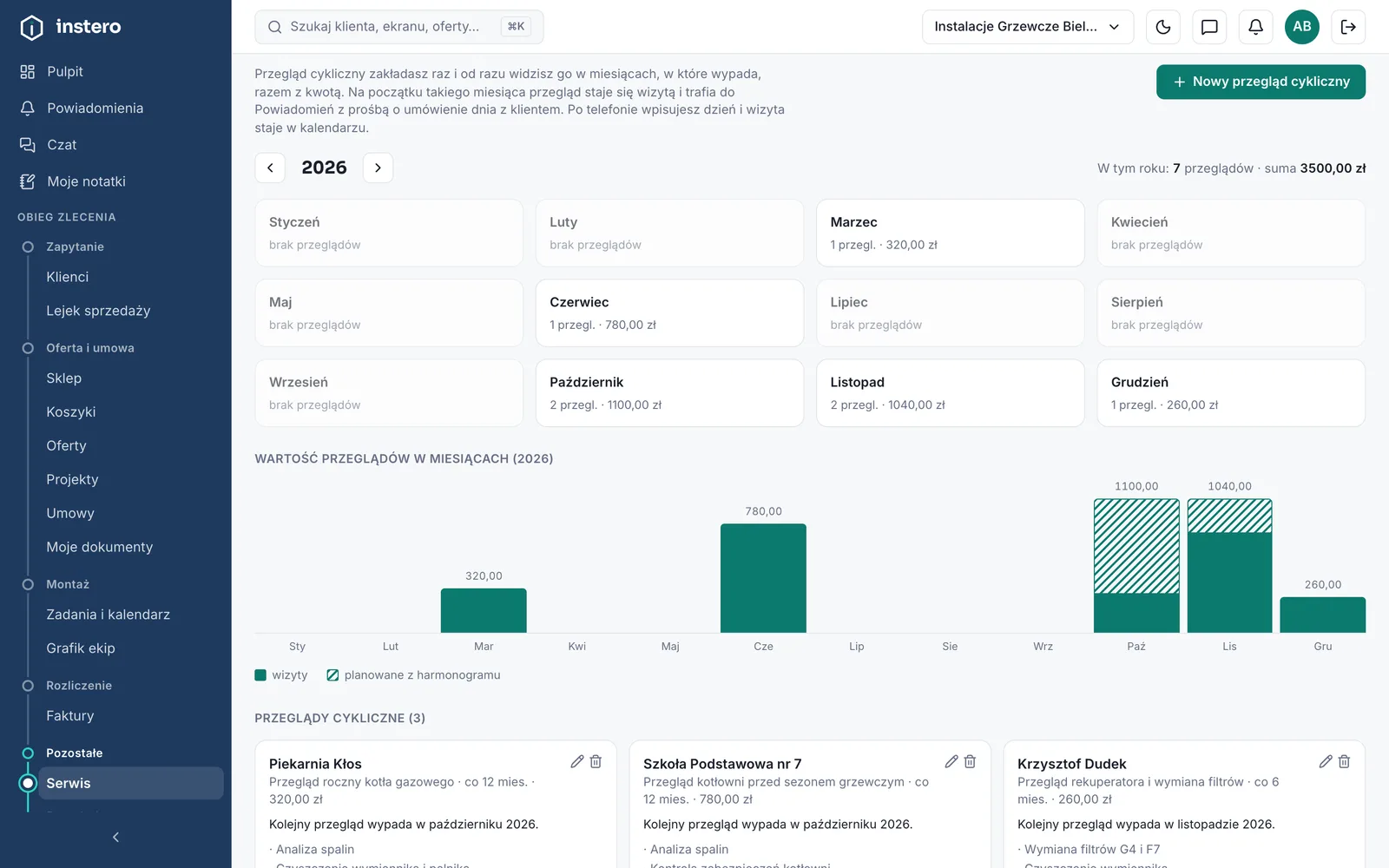Screen dimensions: 1389x868
Task: Go to next year 2027
Action: point(378,168)
